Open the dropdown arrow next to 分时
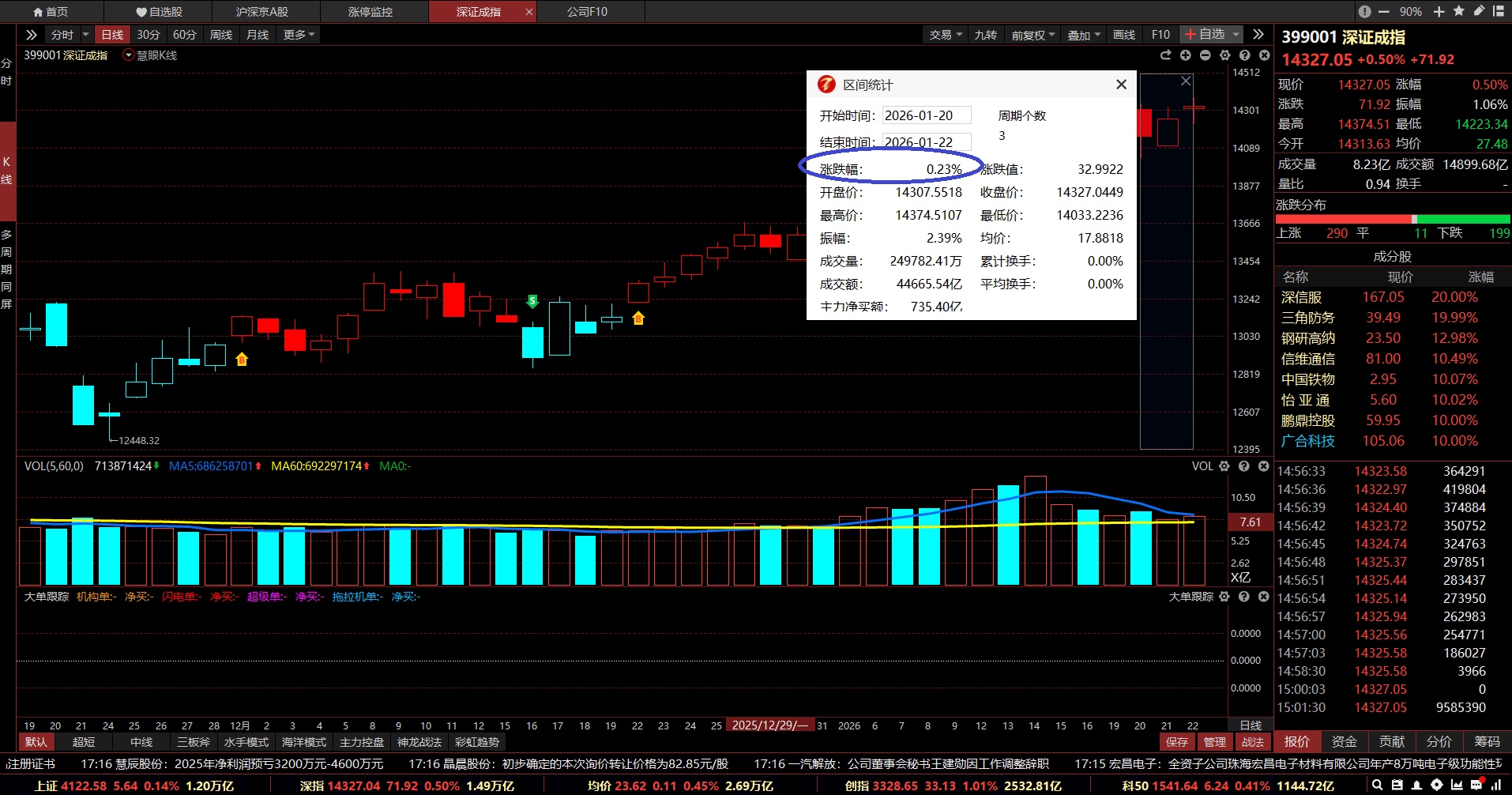Viewport: 1512px width, 795px height. 86,35
